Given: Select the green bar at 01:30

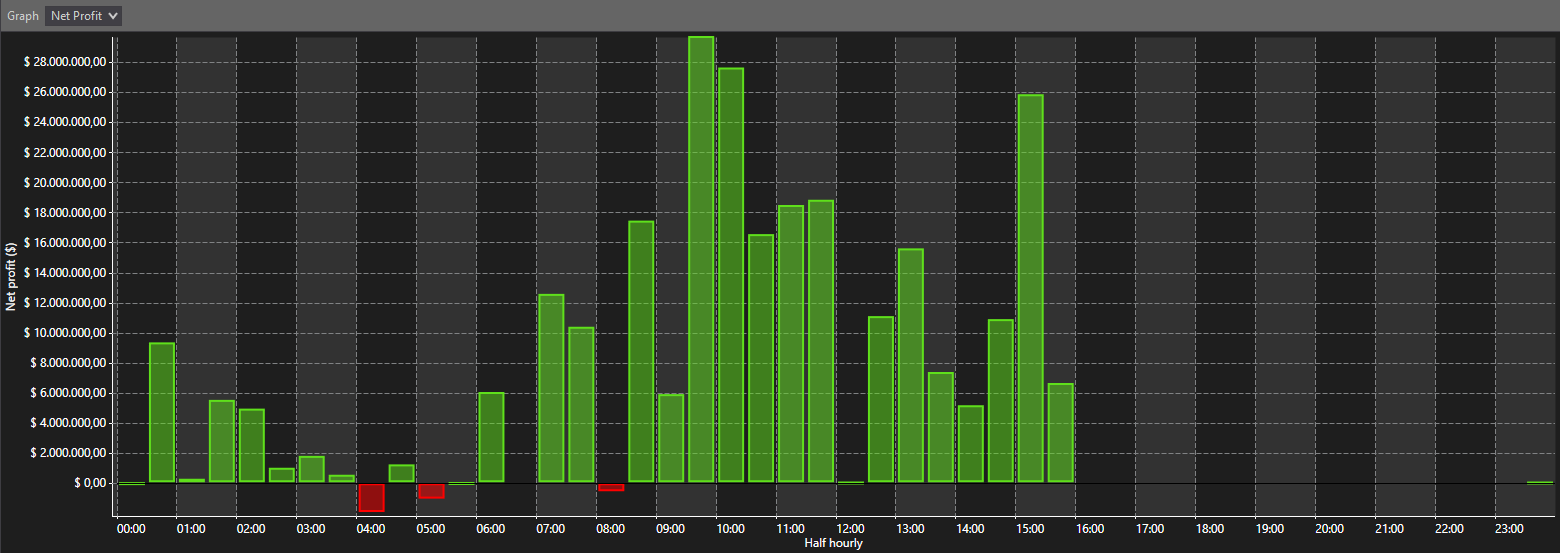Looking at the screenshot, I should [x=222, y=442].
